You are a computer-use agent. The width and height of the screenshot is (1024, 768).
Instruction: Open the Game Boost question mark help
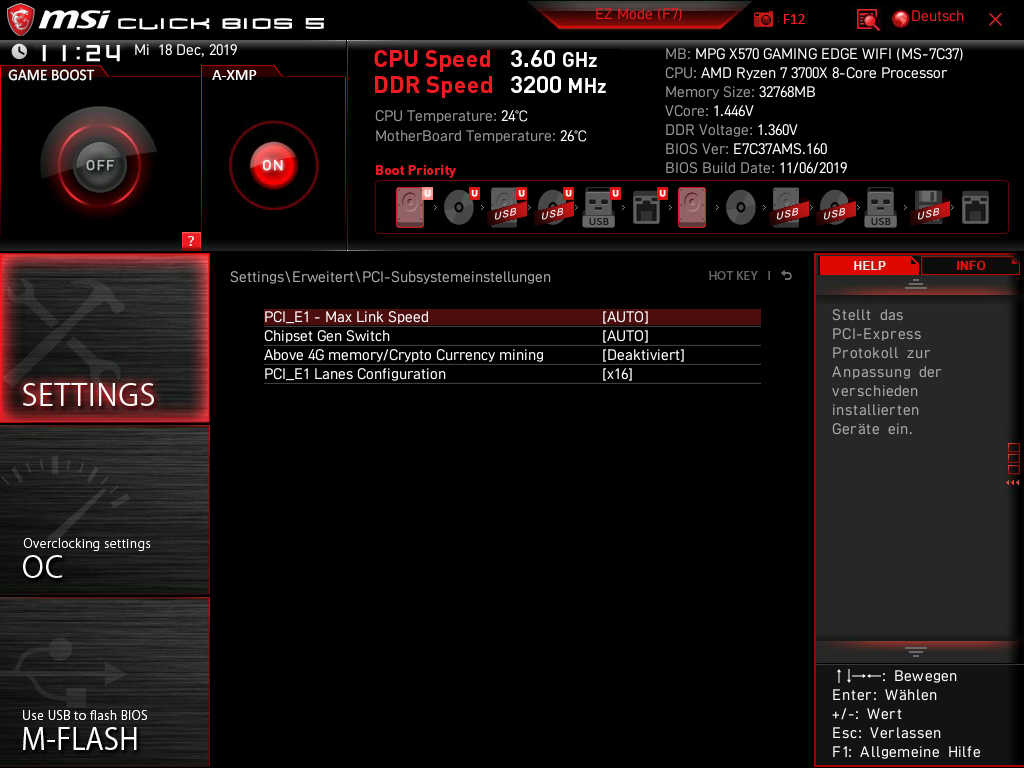(191, 240)
